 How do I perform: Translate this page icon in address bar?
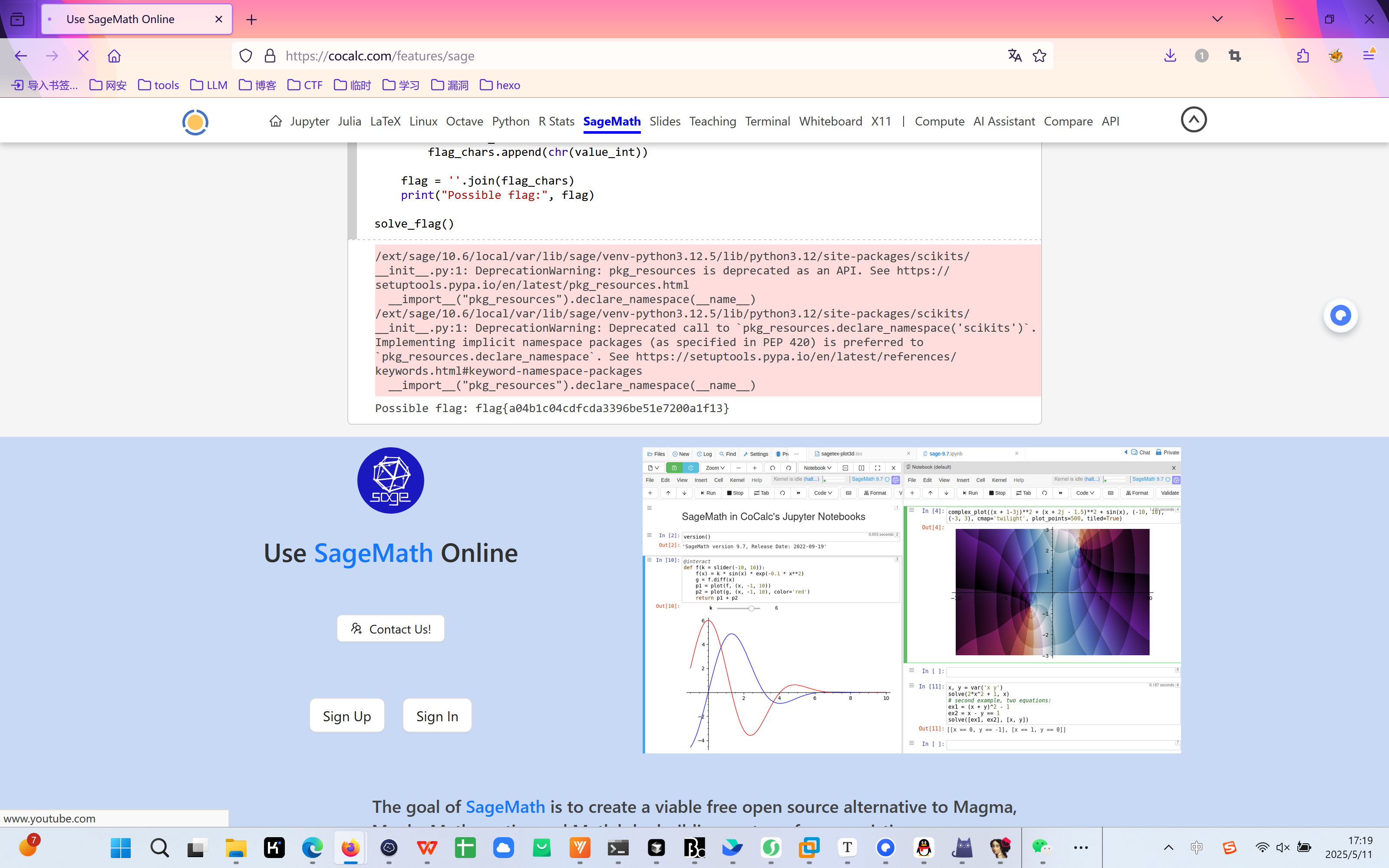tap(1015, 56)
